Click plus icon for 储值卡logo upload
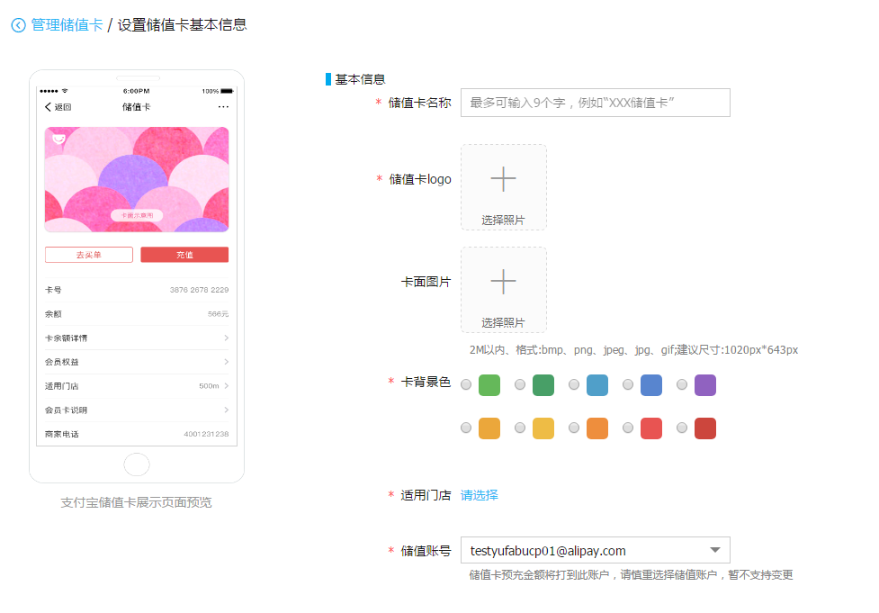 coord(503,179)
